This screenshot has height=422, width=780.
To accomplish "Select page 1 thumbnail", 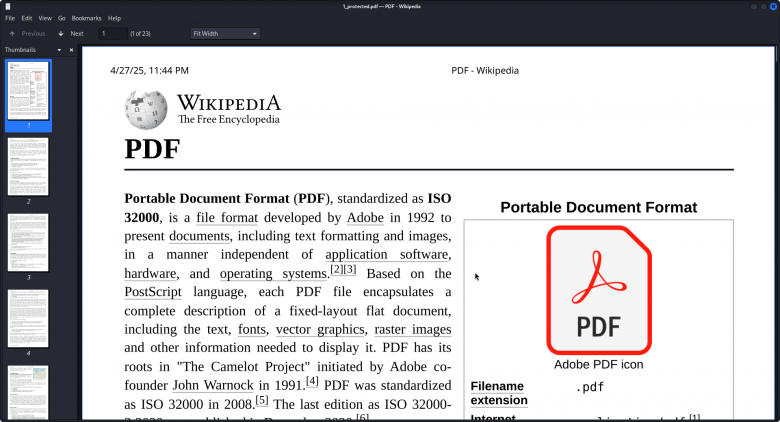I will tap(28, 91).
